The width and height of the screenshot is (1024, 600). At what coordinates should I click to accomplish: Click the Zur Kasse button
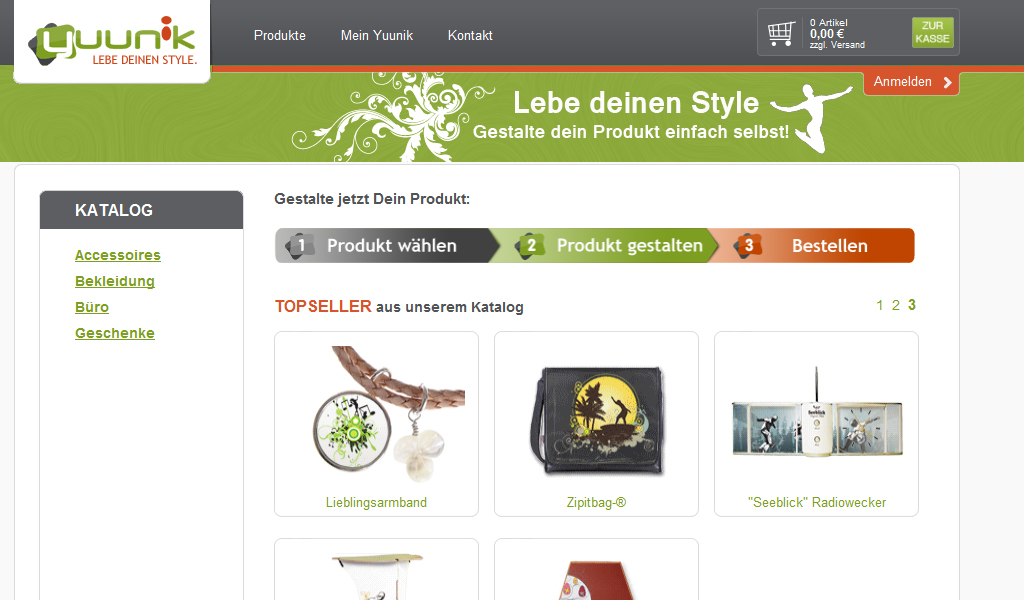pos(933,33)
